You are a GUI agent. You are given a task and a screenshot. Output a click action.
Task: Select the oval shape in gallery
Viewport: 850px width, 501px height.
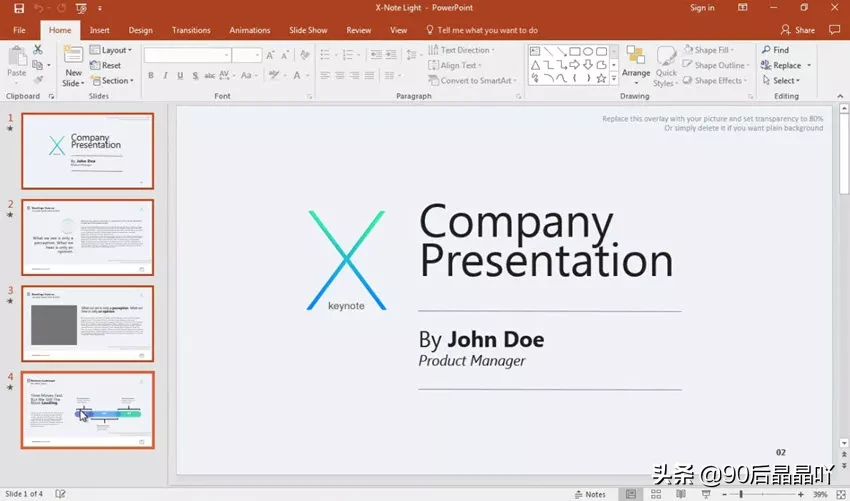pyautogui.click(x=588, y=52)
